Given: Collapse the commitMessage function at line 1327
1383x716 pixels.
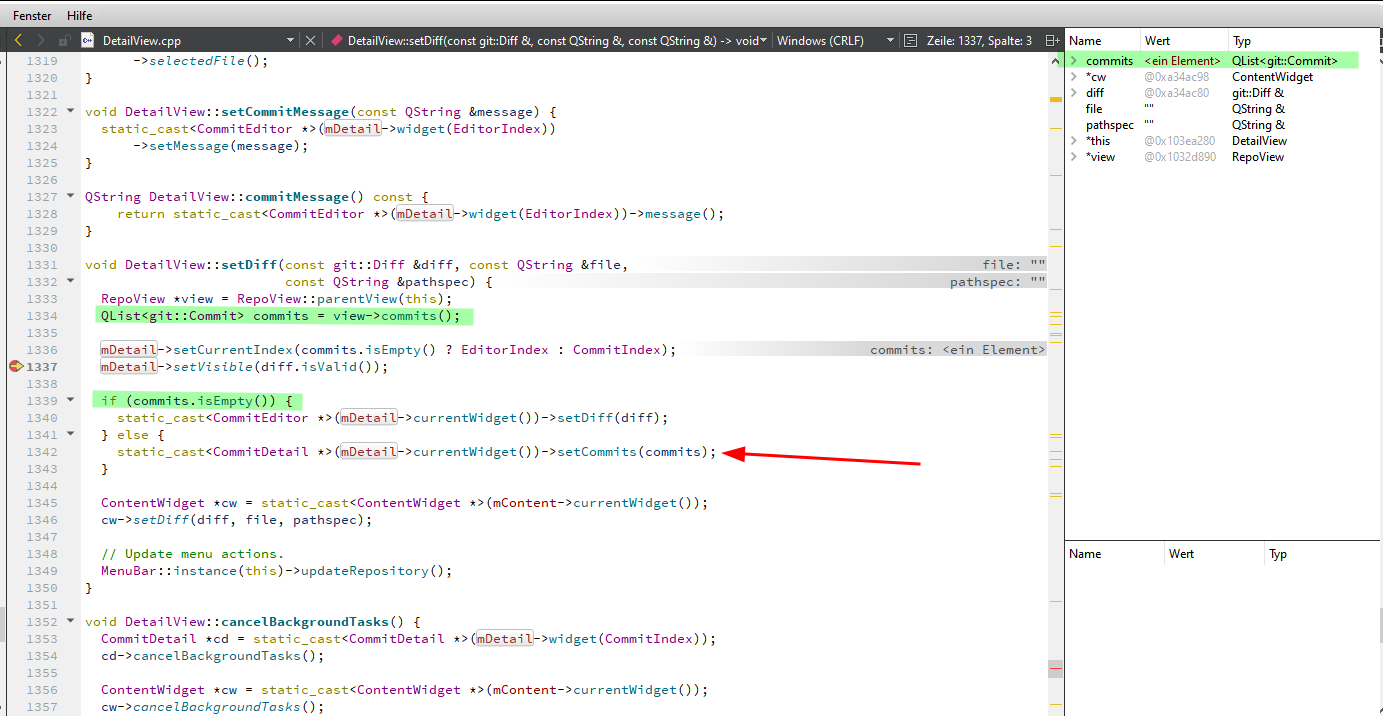Looking at the screenshot, I should click(x=70, y=196).
